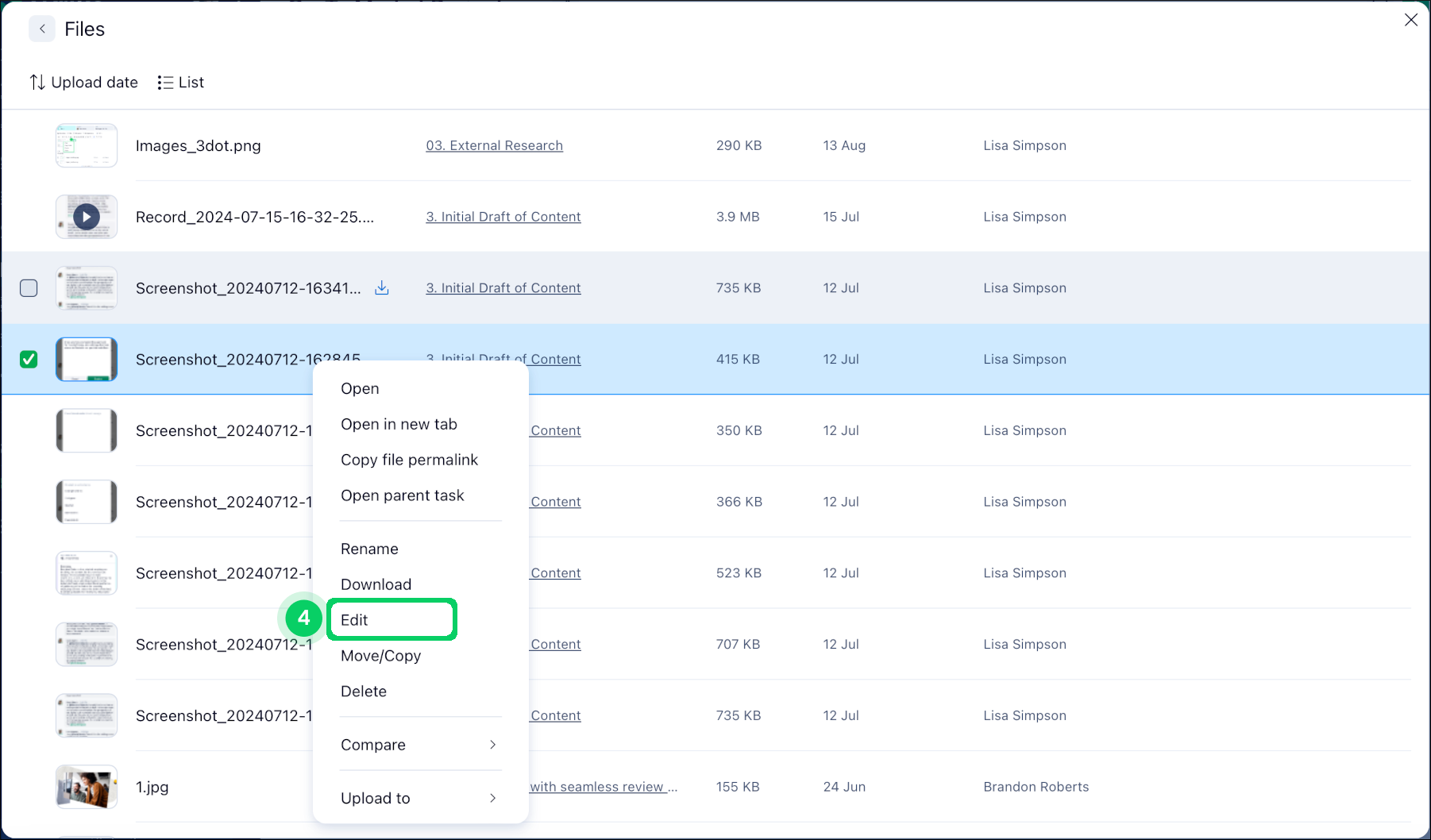This screenshot has height=840, width=1431.
Task: Click the 1.jpg file thumbnail
Action: 86,787
